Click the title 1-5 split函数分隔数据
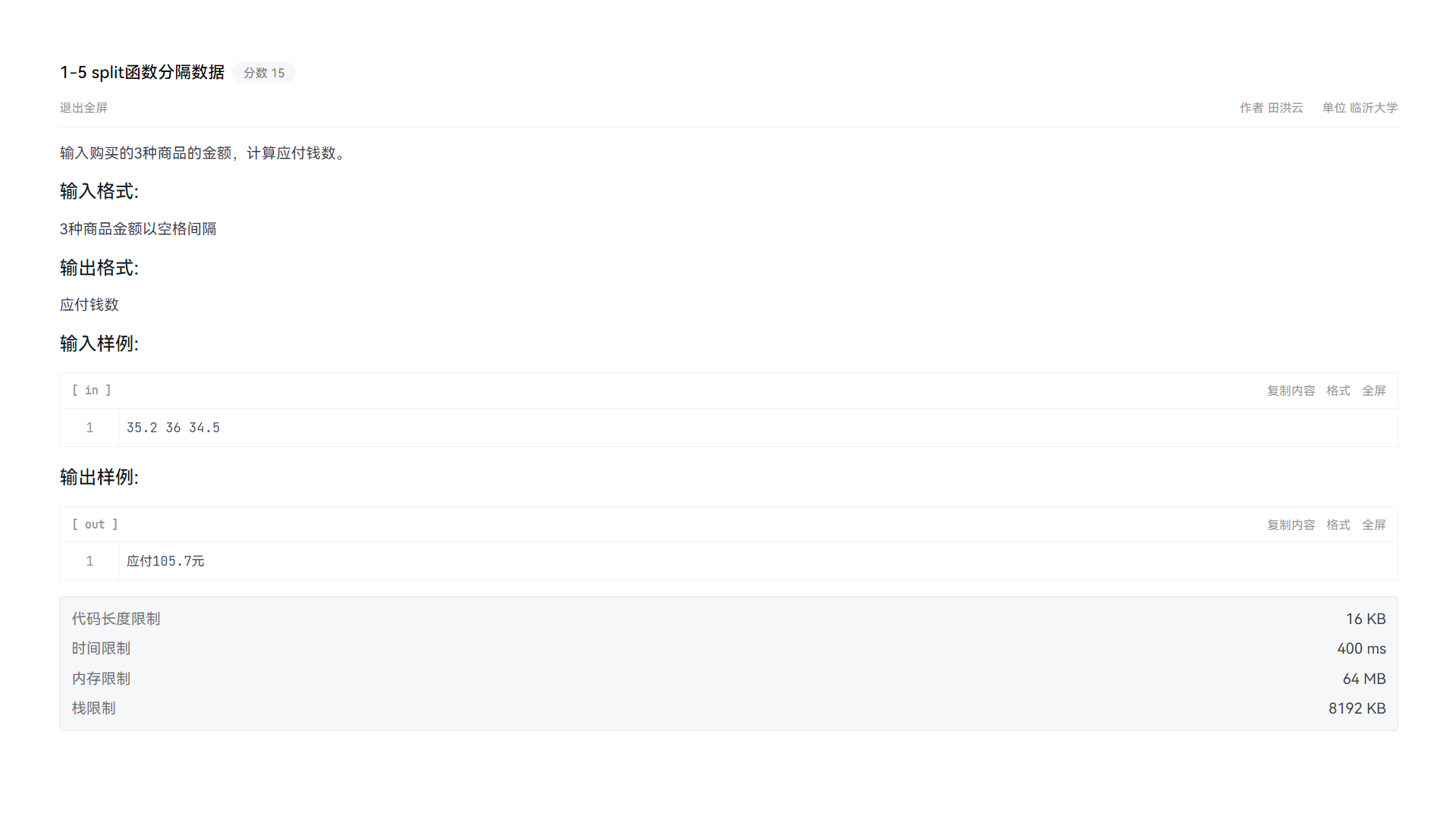1456x819 pixels. point(143,72)
